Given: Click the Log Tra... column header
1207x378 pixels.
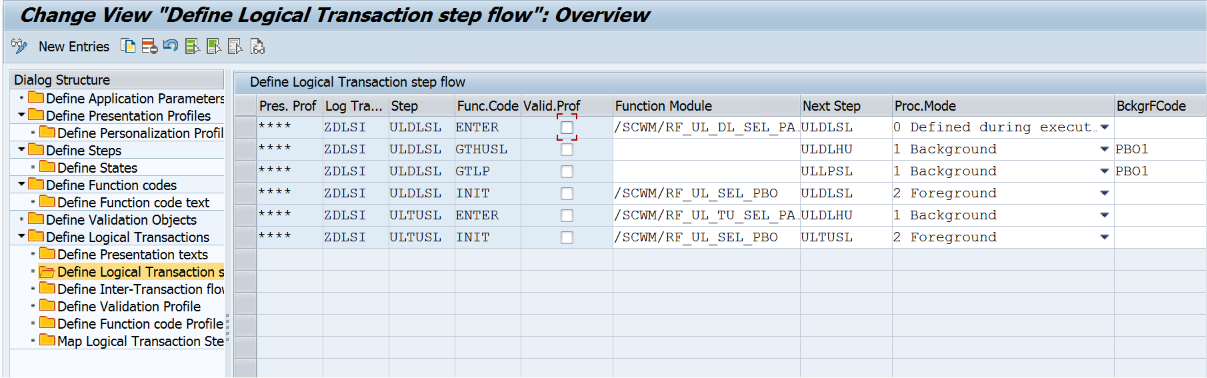Looking at the screenshot, I should pyautogui.click(x=354, y=106).
